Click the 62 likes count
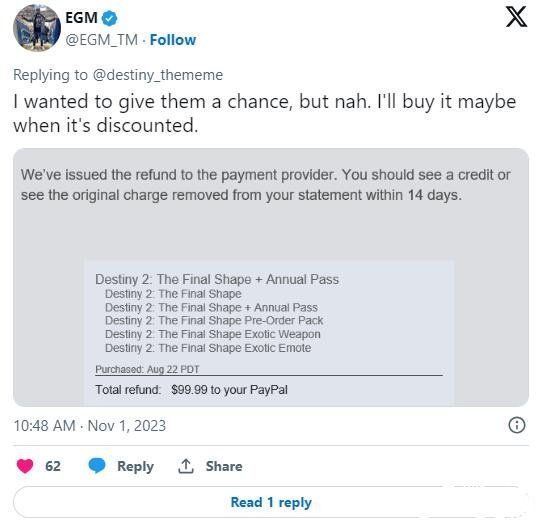 click(53, 466)
